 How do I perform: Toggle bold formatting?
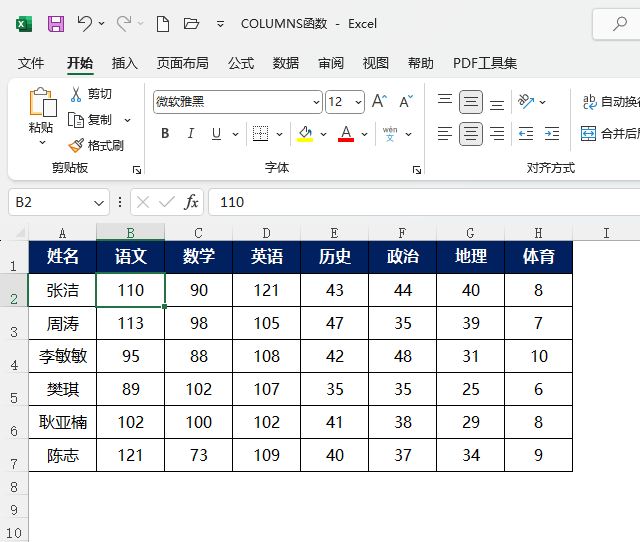165,133
